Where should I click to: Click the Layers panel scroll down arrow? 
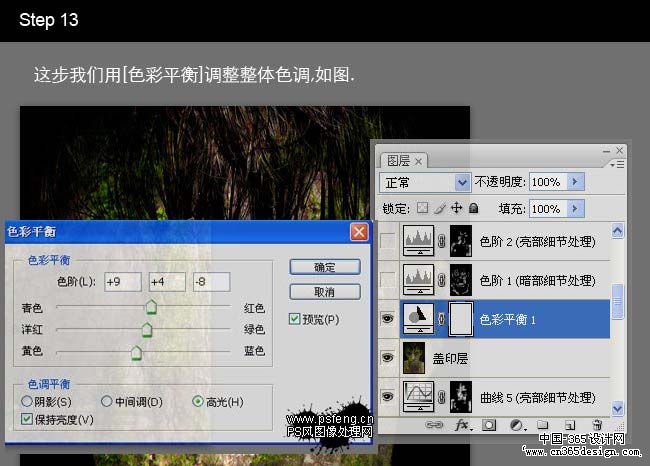tap(618, 408)
